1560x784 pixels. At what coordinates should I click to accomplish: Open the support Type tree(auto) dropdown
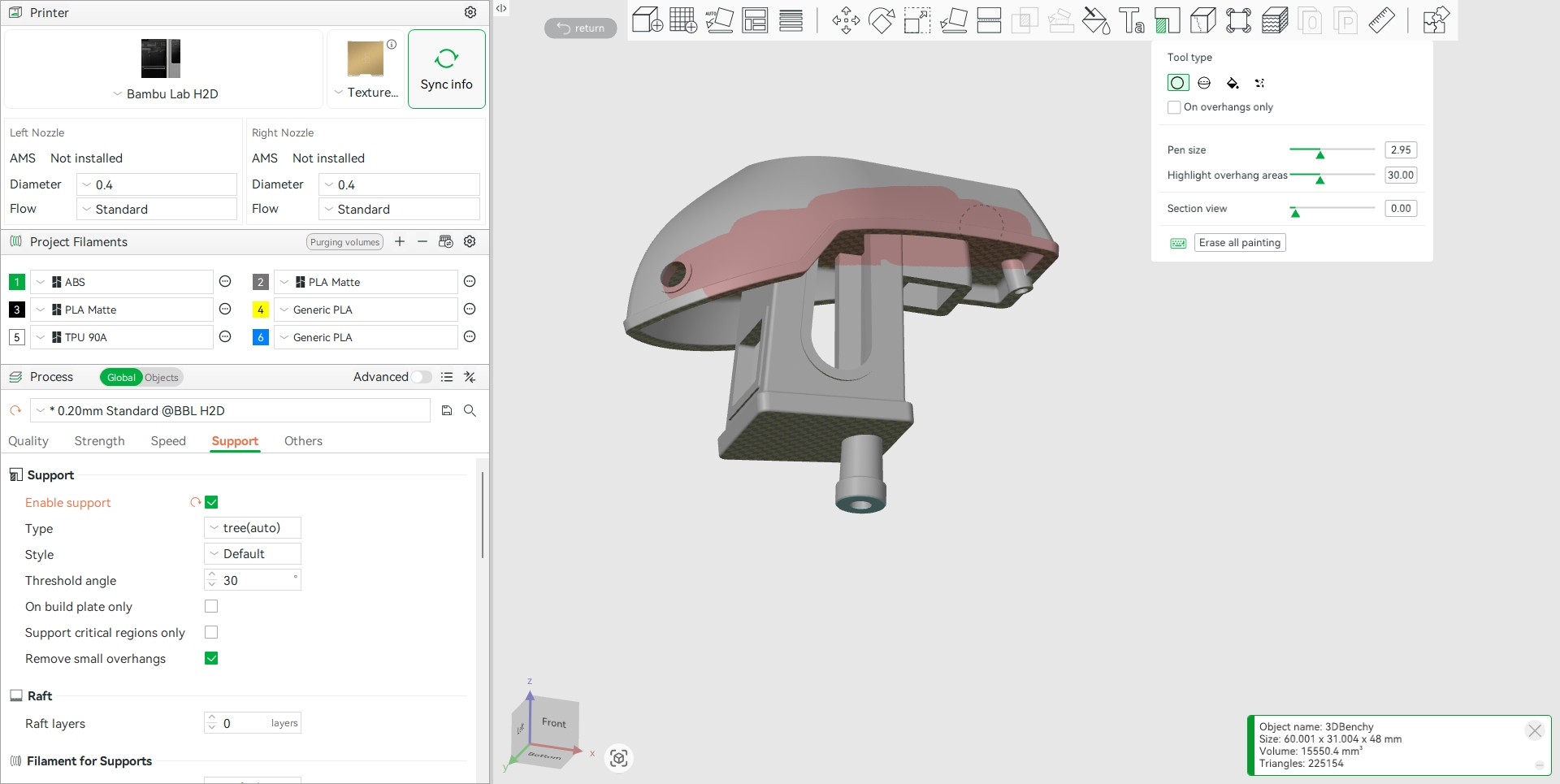point(253,528)
